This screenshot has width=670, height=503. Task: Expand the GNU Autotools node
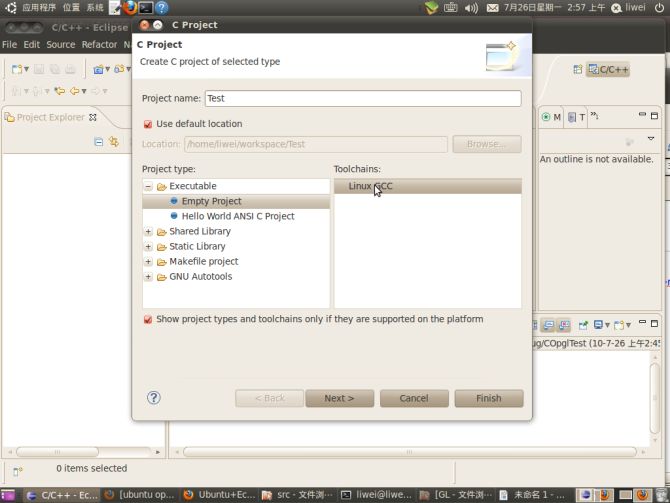pyautogui.click(x=148, y=277)
